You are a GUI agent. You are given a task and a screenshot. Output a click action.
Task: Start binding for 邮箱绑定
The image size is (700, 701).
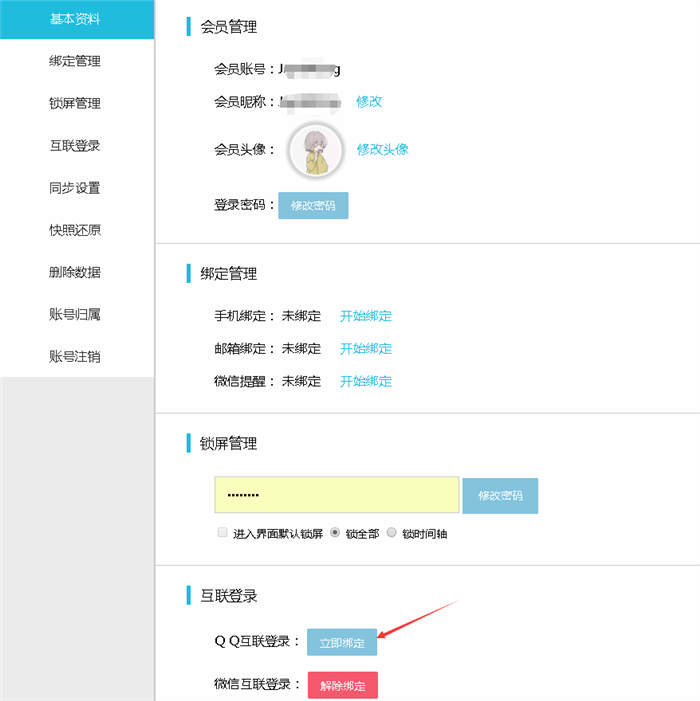366,349
